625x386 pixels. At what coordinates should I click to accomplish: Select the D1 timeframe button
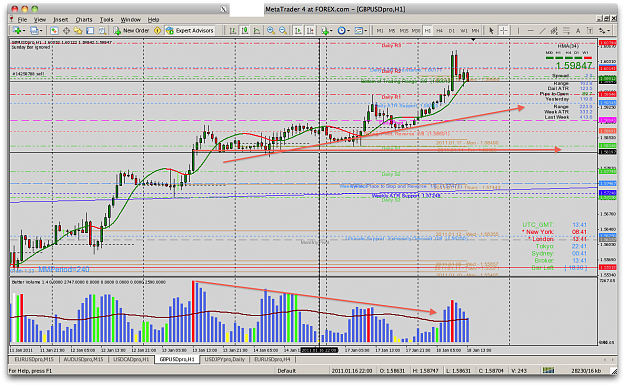(x=452, y=30)
